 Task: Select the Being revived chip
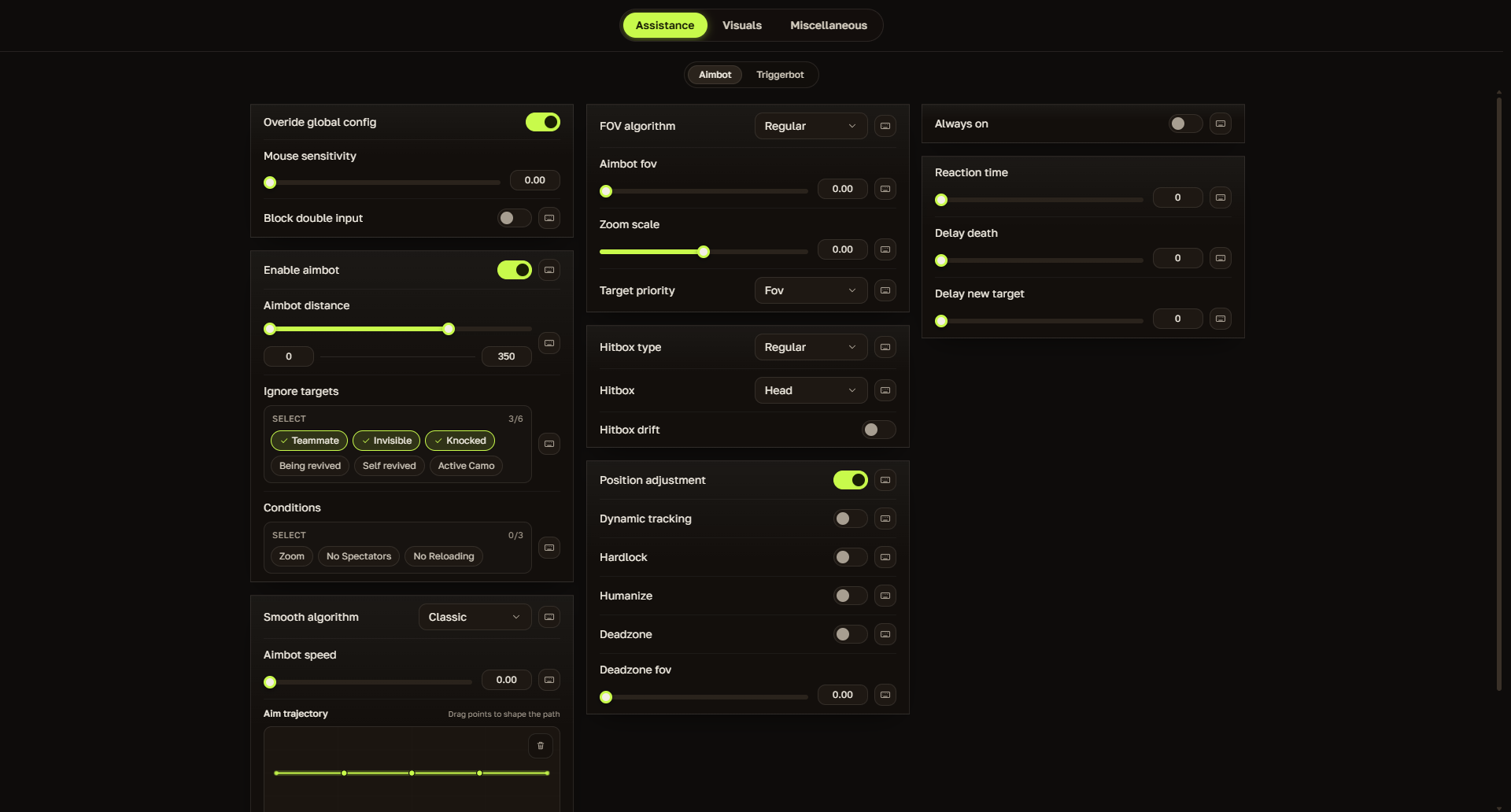(310, 466)
